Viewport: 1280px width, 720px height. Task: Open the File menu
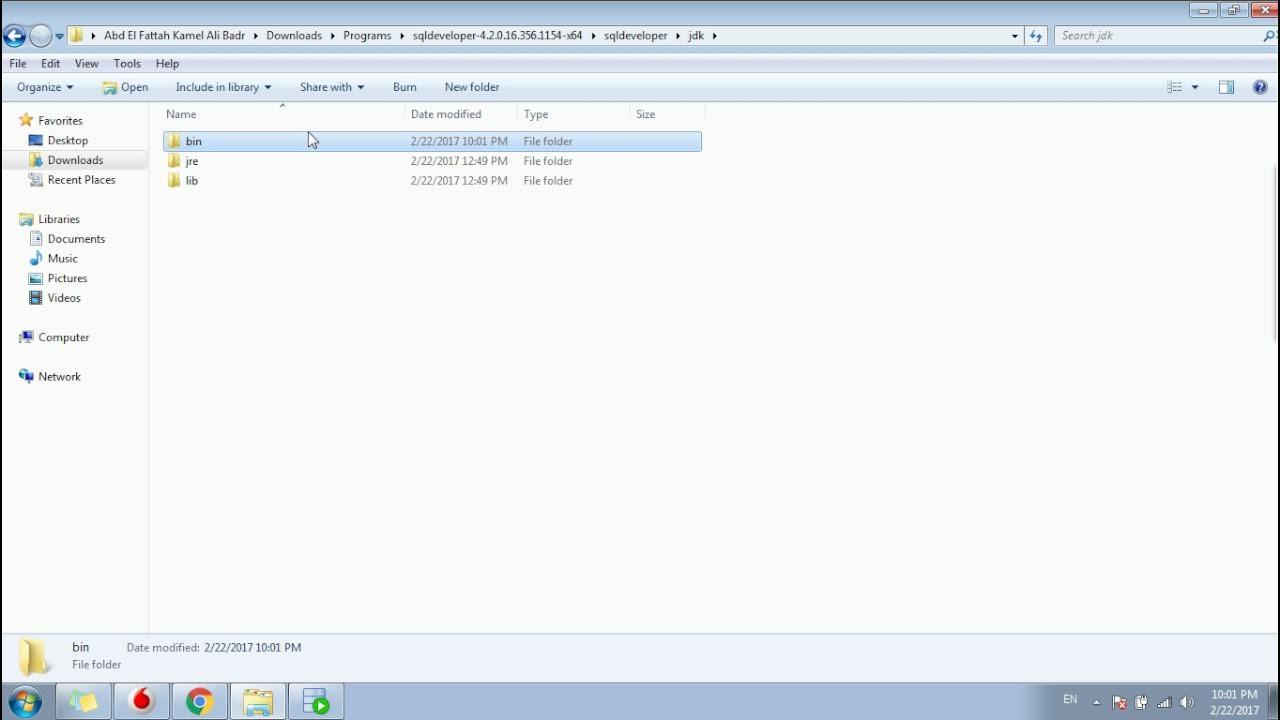click(x=18, y=63)
